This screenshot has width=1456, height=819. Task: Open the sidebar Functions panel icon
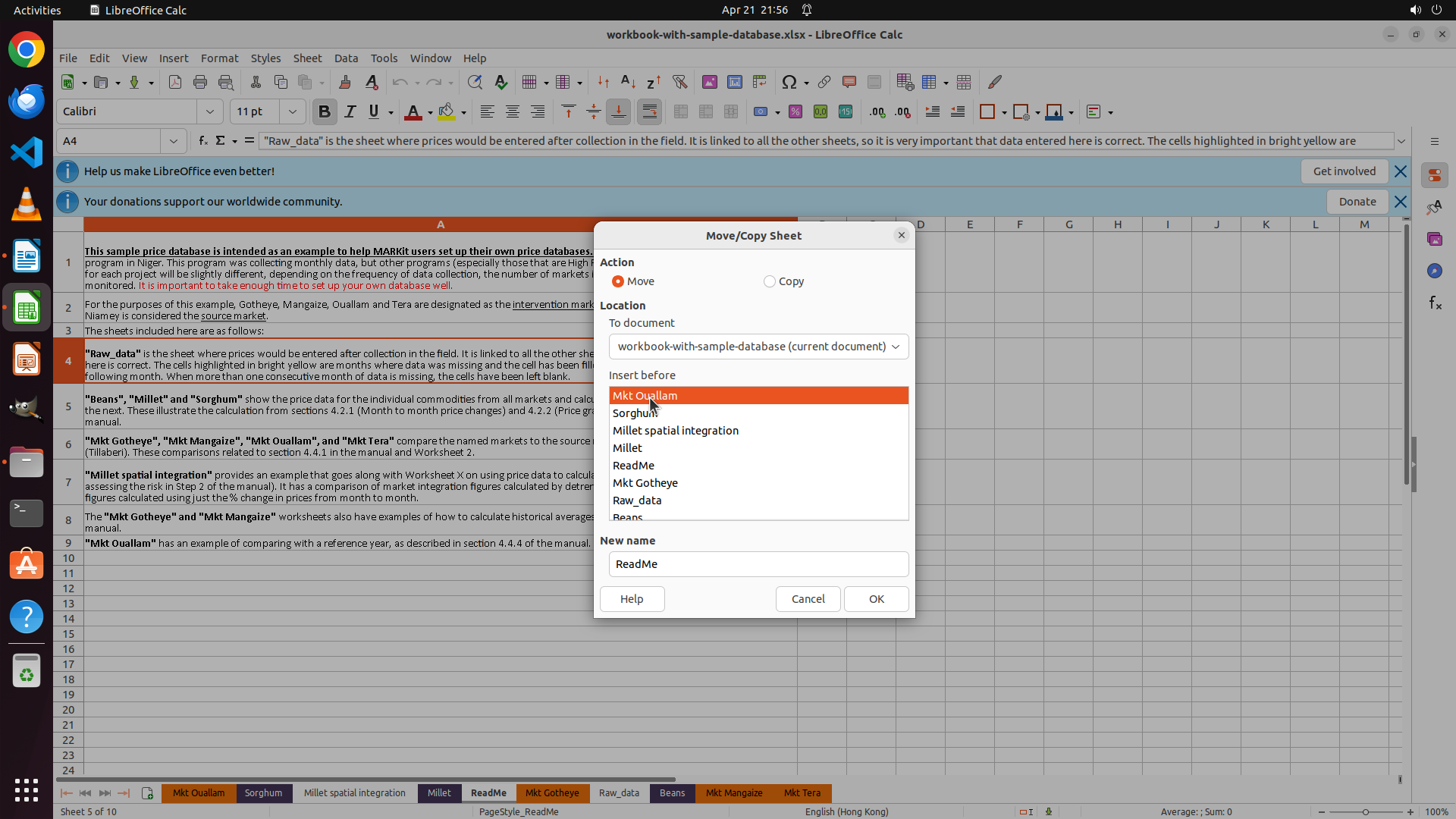(x=1435, y=303)
